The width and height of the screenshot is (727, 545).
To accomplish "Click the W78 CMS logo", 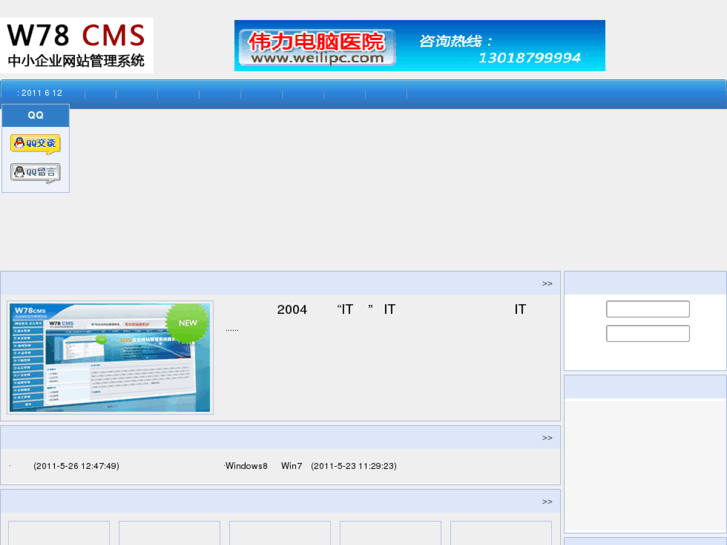I will [x=77, y=45].
